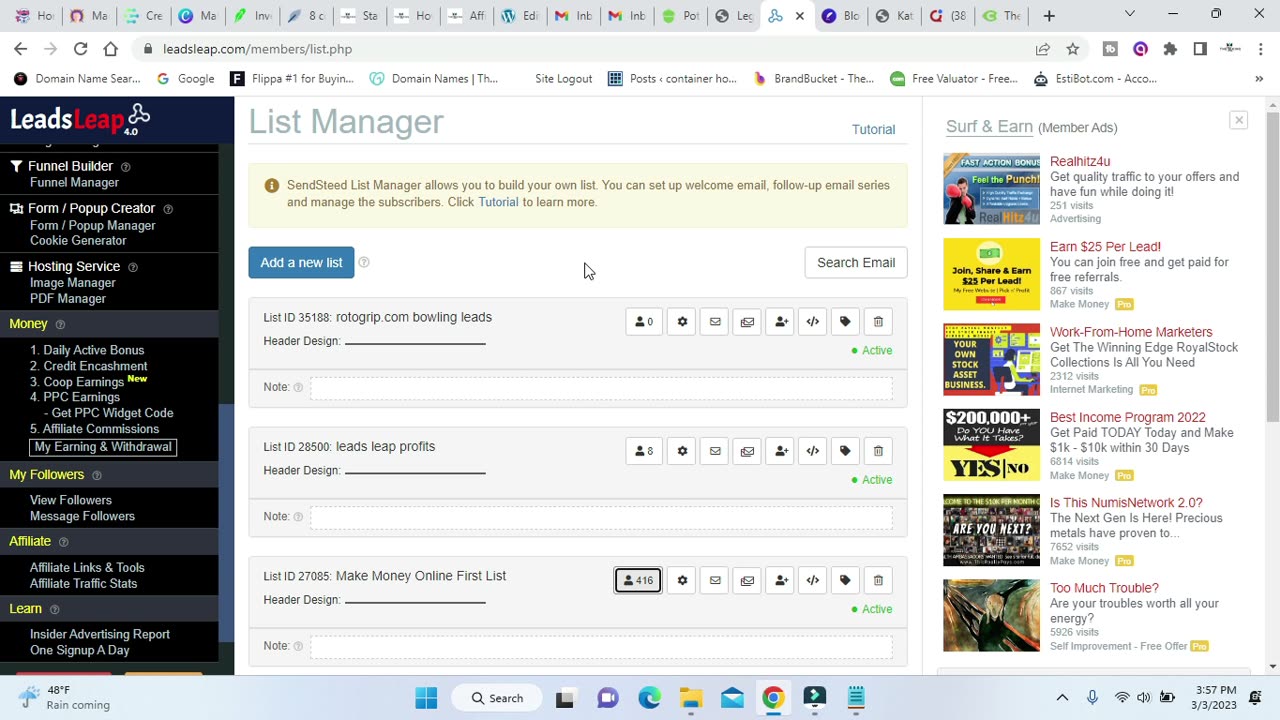The height and width of the screenshot is (720, 1280).
Task: Open the Windows Start menu
Action: [x=426, y=698]
